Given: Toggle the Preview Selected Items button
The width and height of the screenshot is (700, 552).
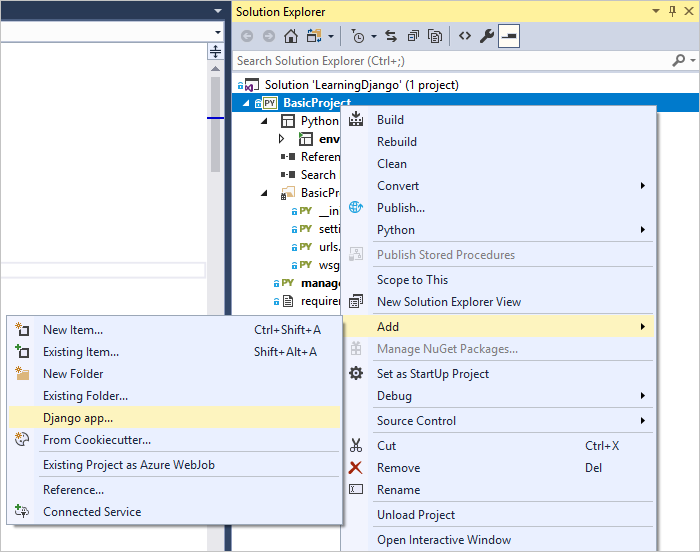Looking at the screenshot, I should tap(509, 36).
